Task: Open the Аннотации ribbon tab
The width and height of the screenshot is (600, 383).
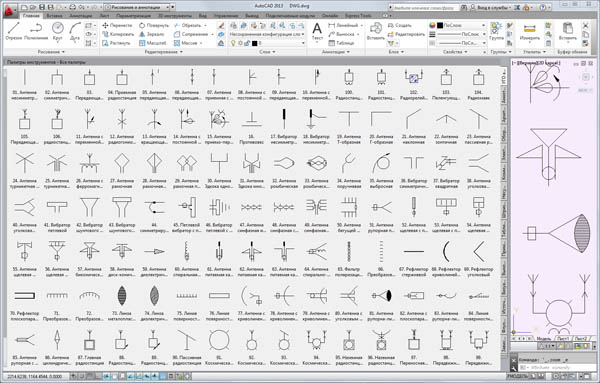Action: pos(81,16)
